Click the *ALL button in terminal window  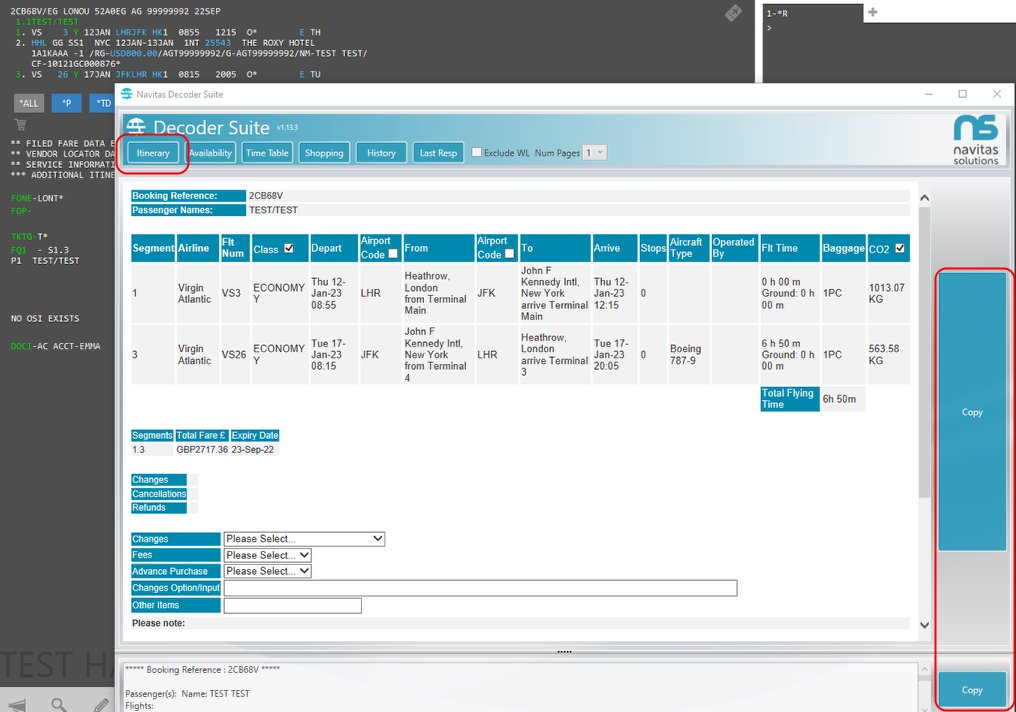point(29,103)
